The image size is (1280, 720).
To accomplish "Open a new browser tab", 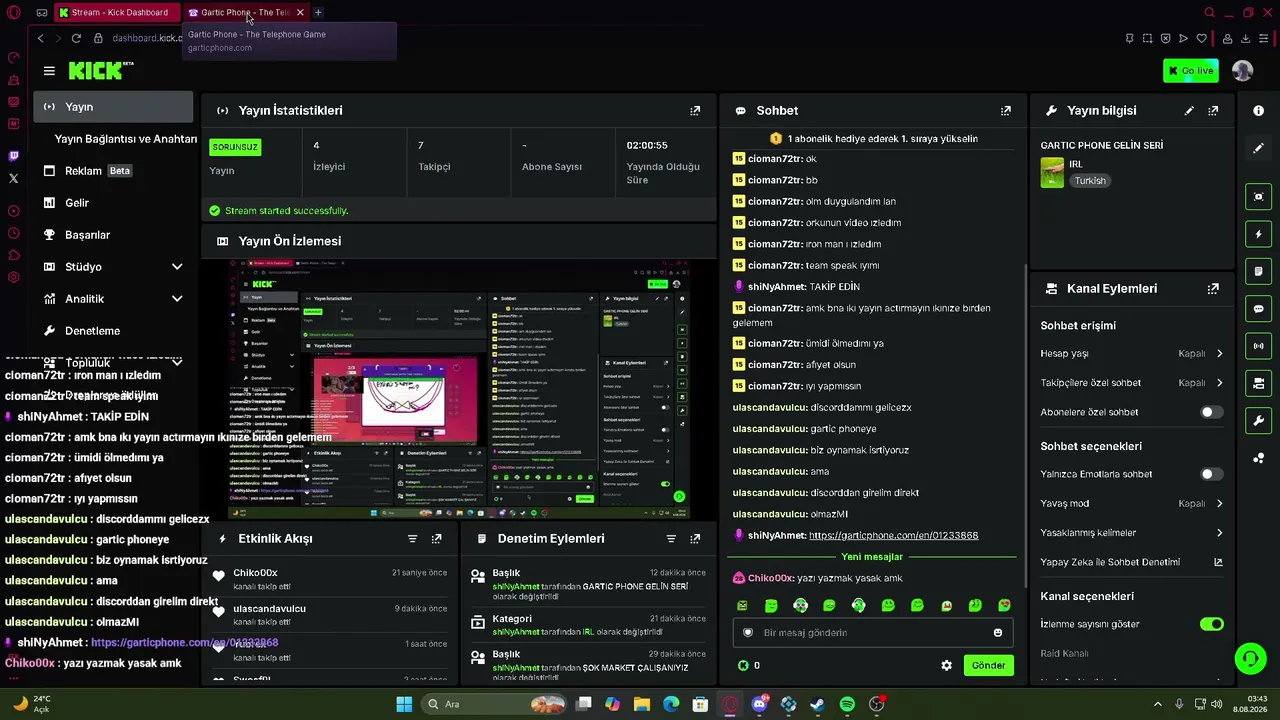I will coord(318,13).
